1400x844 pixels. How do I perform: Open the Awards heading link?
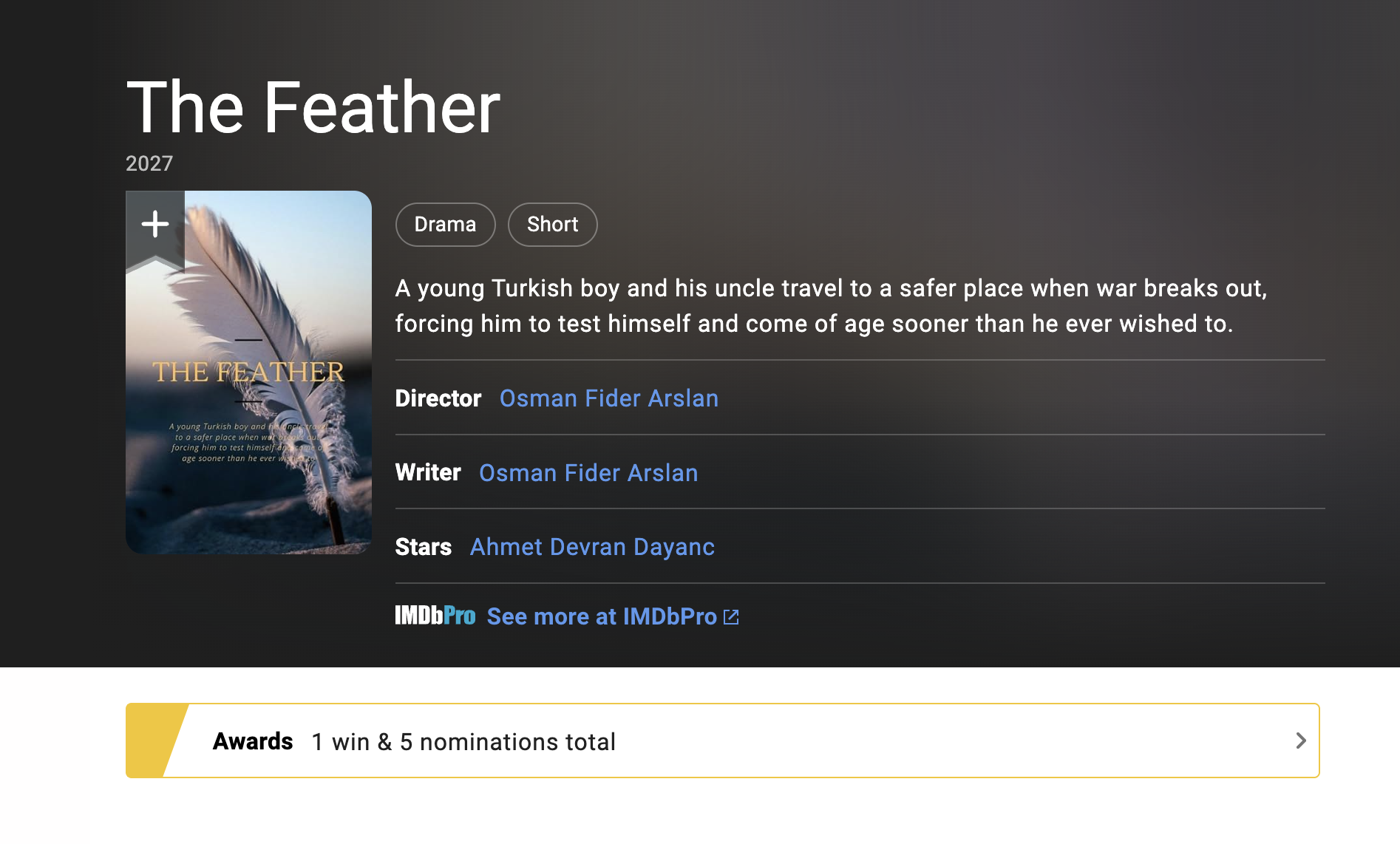[253, 741]
